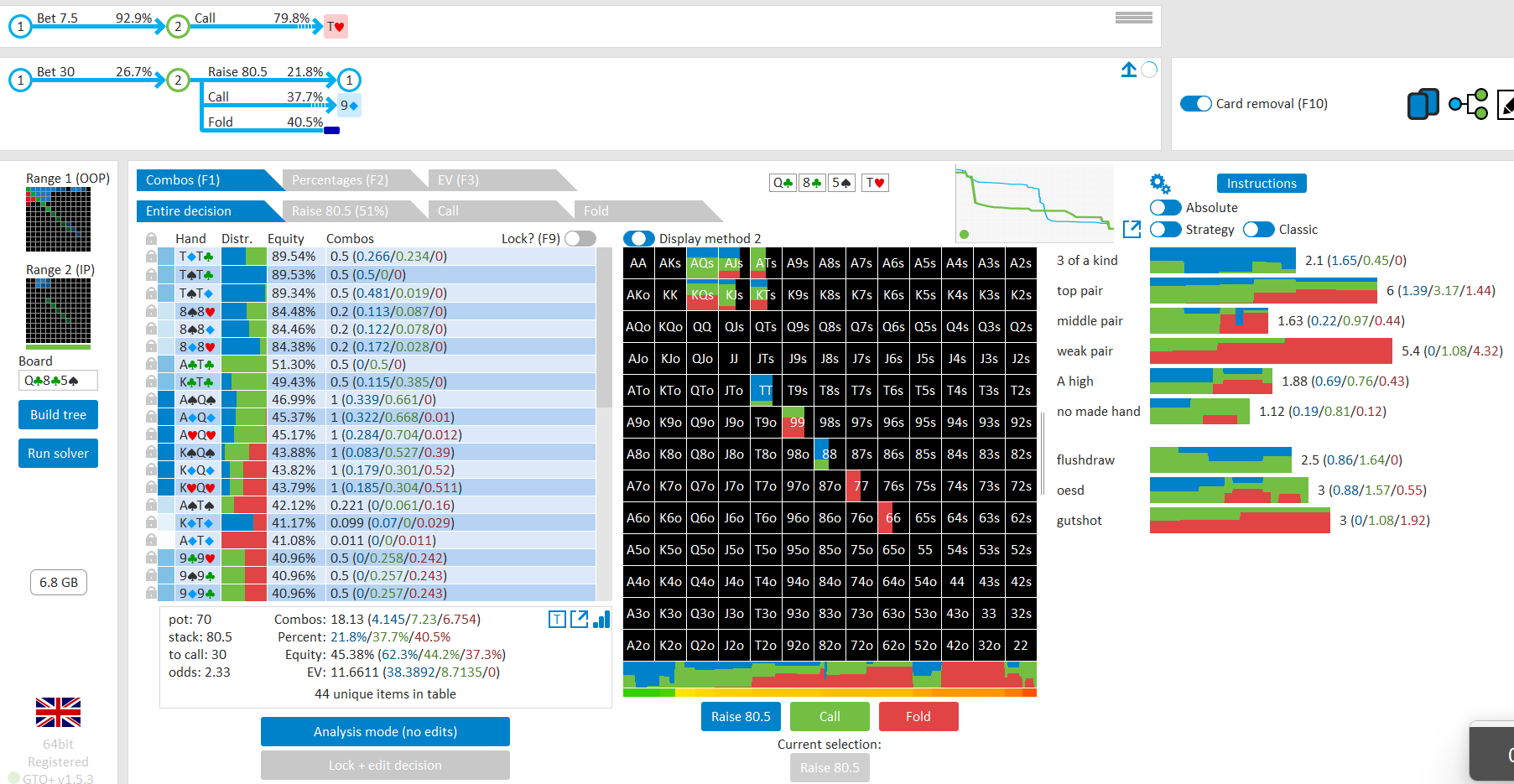The width and height of the screenshot is (1514, 784).
Task: Click the Board input field Q♣8♣5♠
Action: [x=58, y=381]
